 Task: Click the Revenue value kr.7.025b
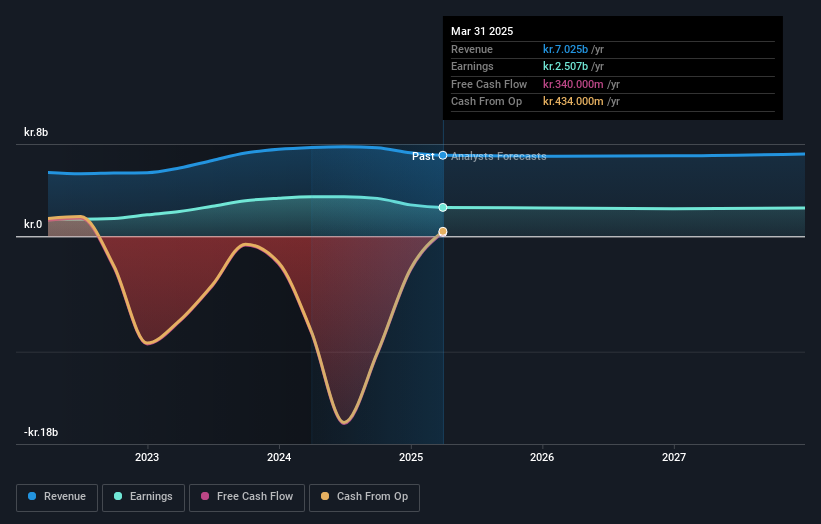click(565, 49)
